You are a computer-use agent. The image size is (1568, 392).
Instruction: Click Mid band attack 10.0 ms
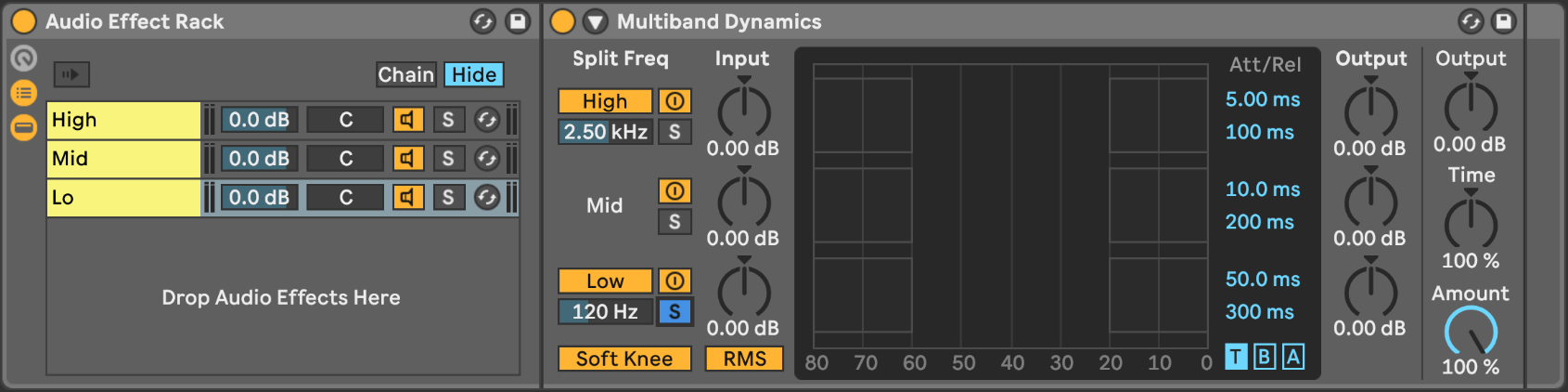tap(1263, 189)
